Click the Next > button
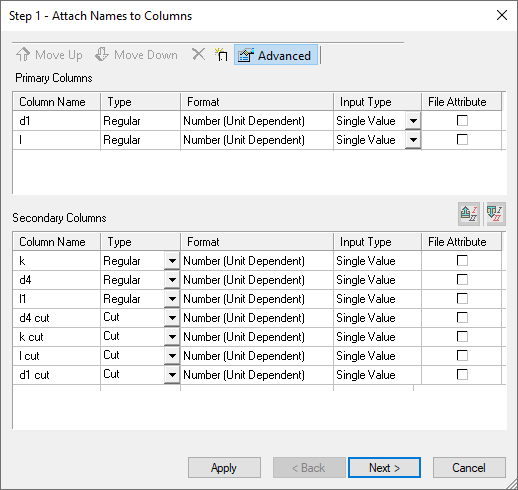Screen dimensions: 518x490 (384, 468)
